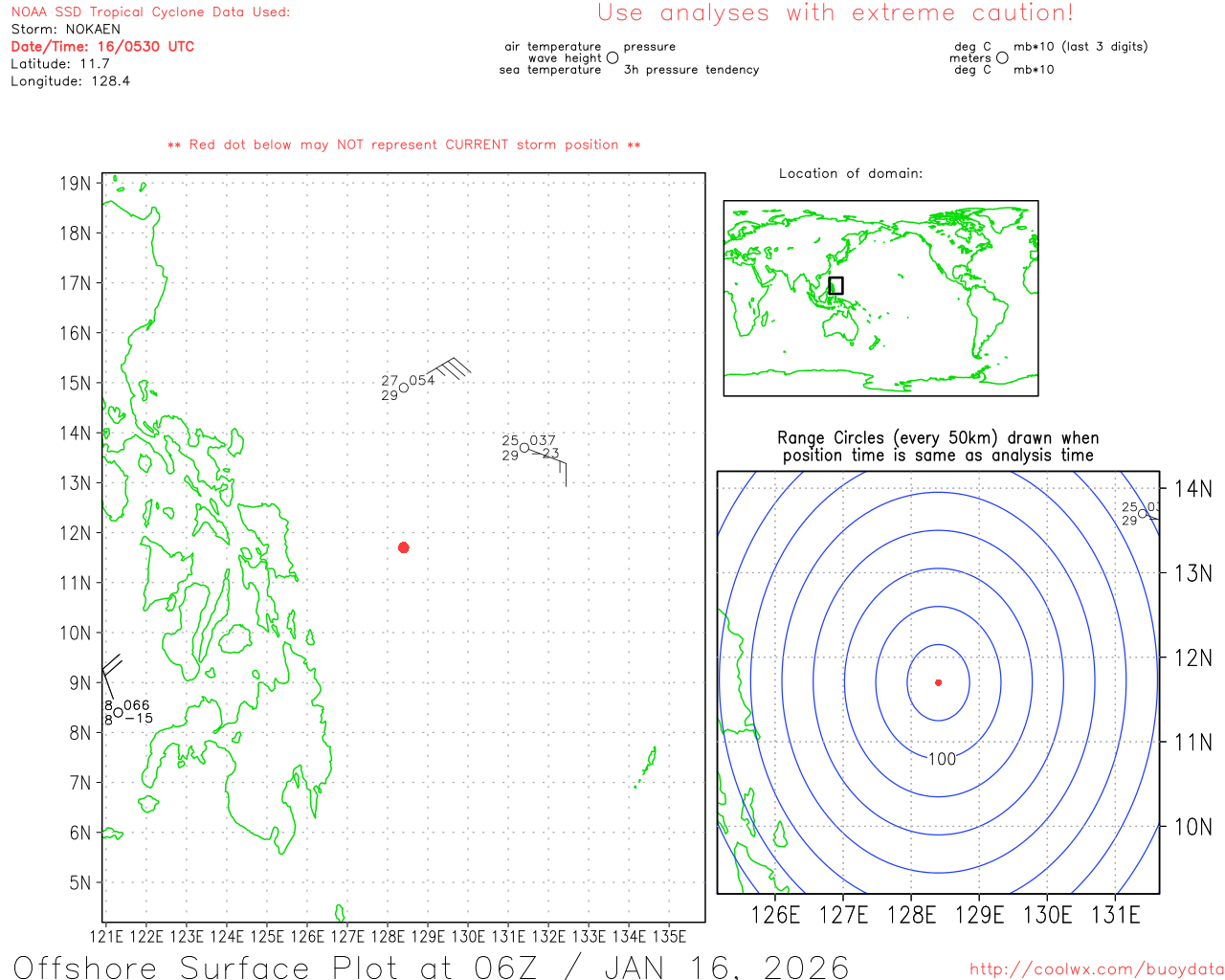Click the 19N latitude label on main map
The image size is (1225, 980).
[x=75, y=183]
